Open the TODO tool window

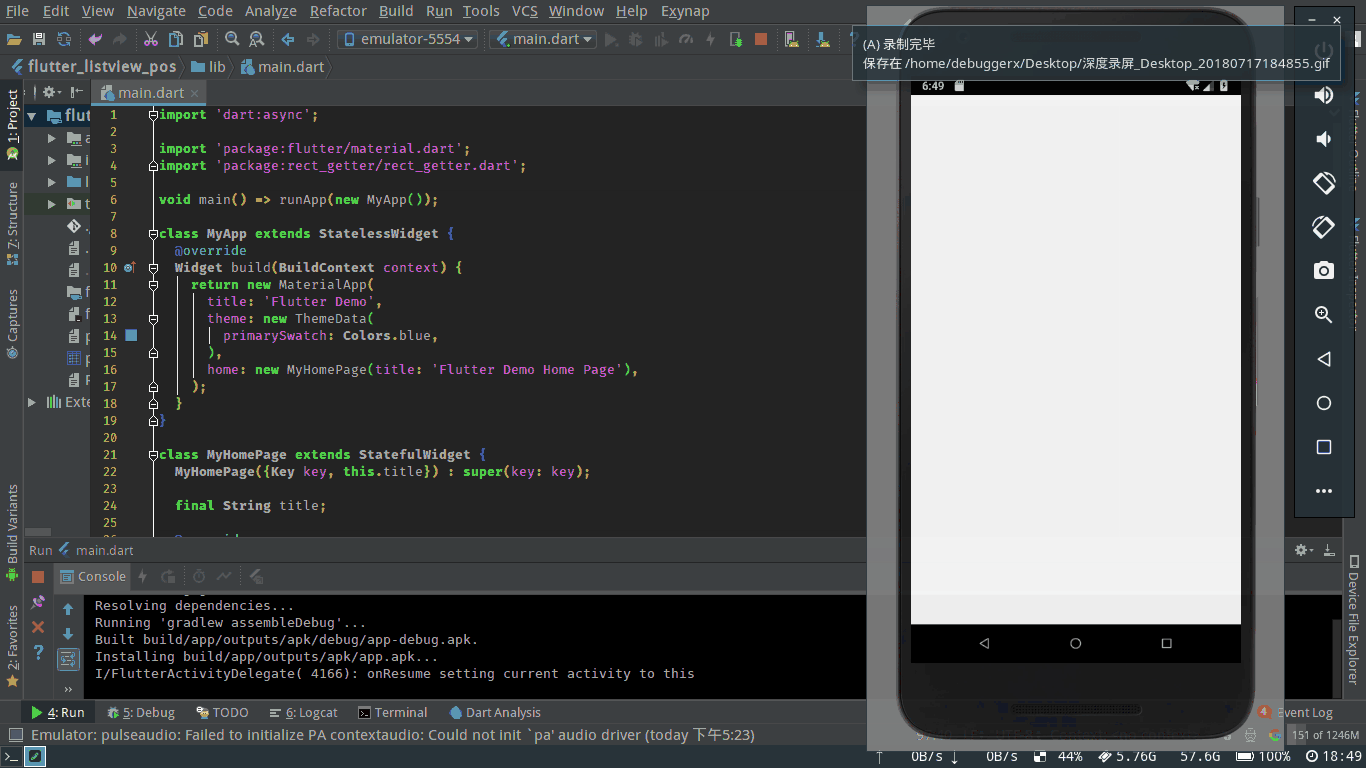coord(222,712)
